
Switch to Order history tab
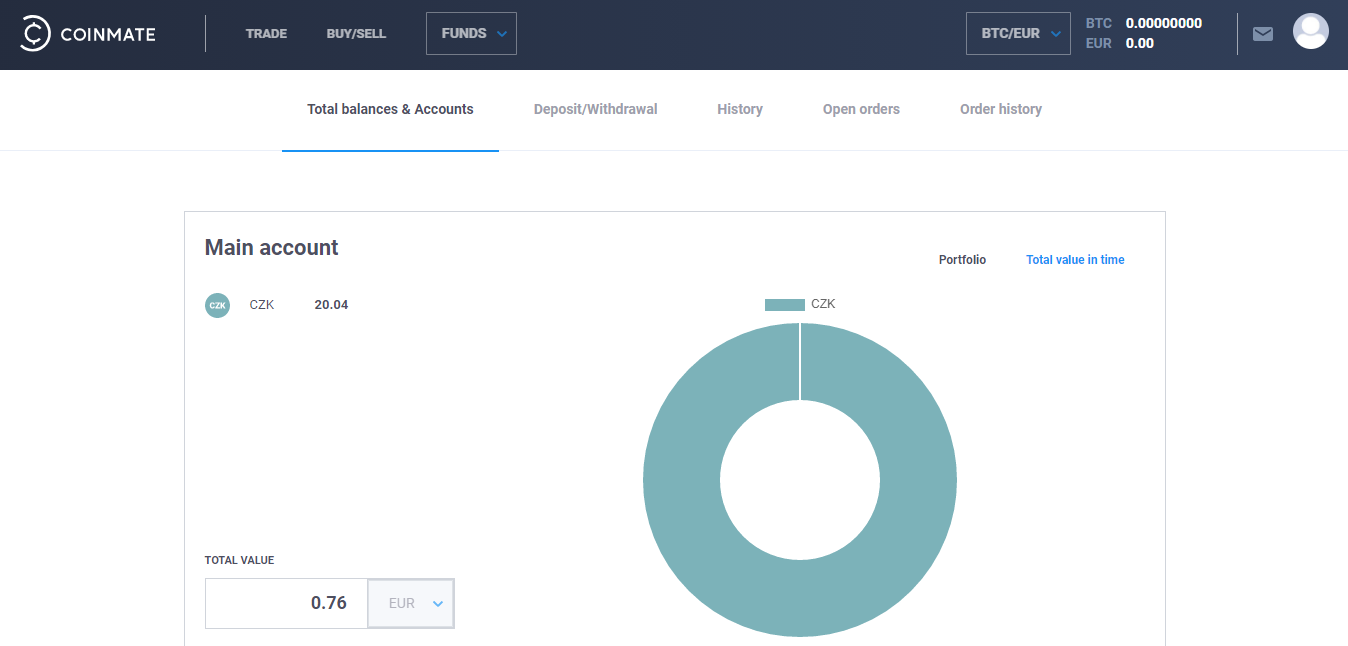click(1000, 109)
